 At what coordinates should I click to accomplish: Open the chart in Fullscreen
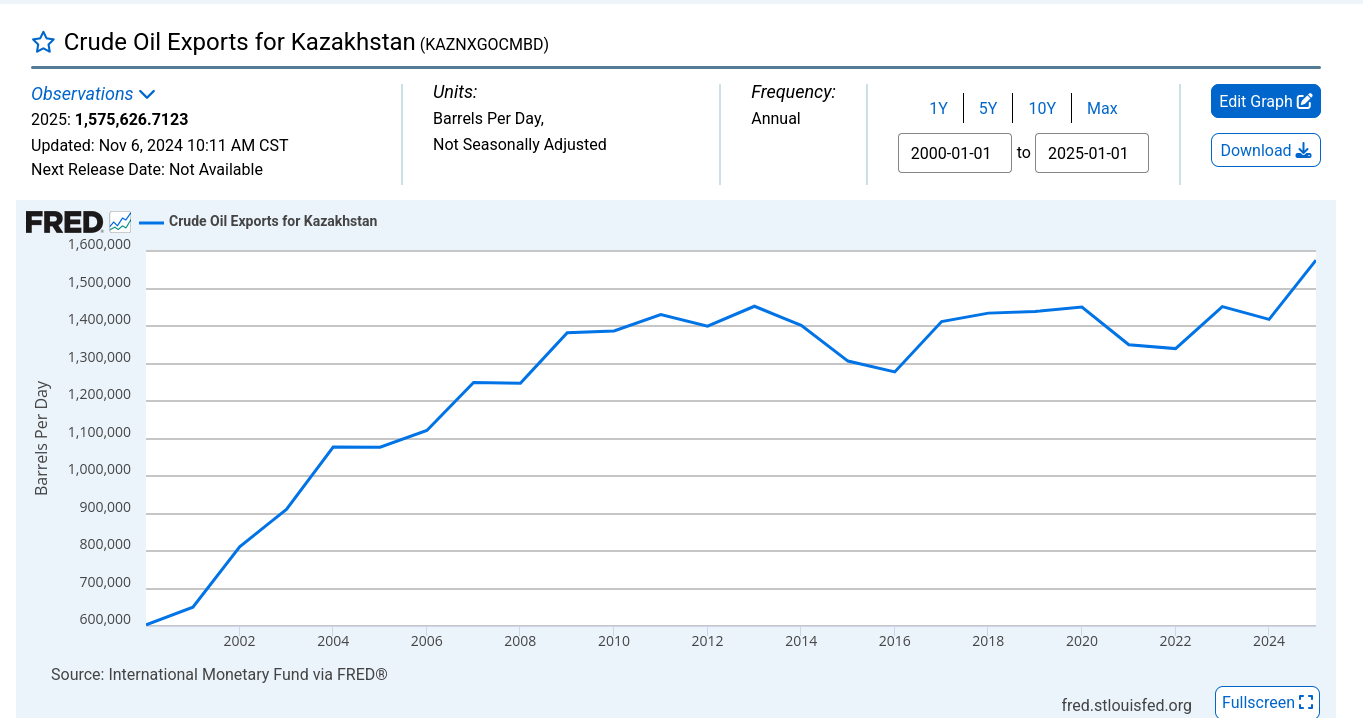(x=1267, y=702)
